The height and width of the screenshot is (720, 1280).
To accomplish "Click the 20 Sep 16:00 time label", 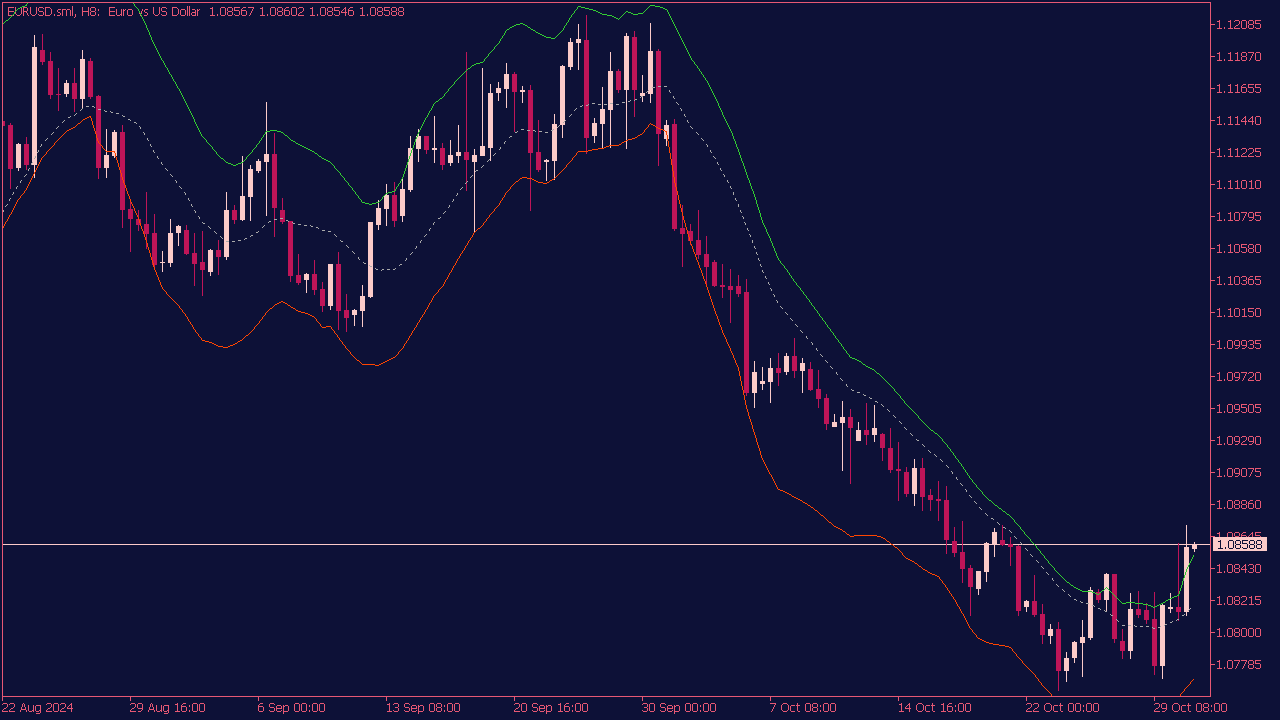I will click(x=551, y=708).
